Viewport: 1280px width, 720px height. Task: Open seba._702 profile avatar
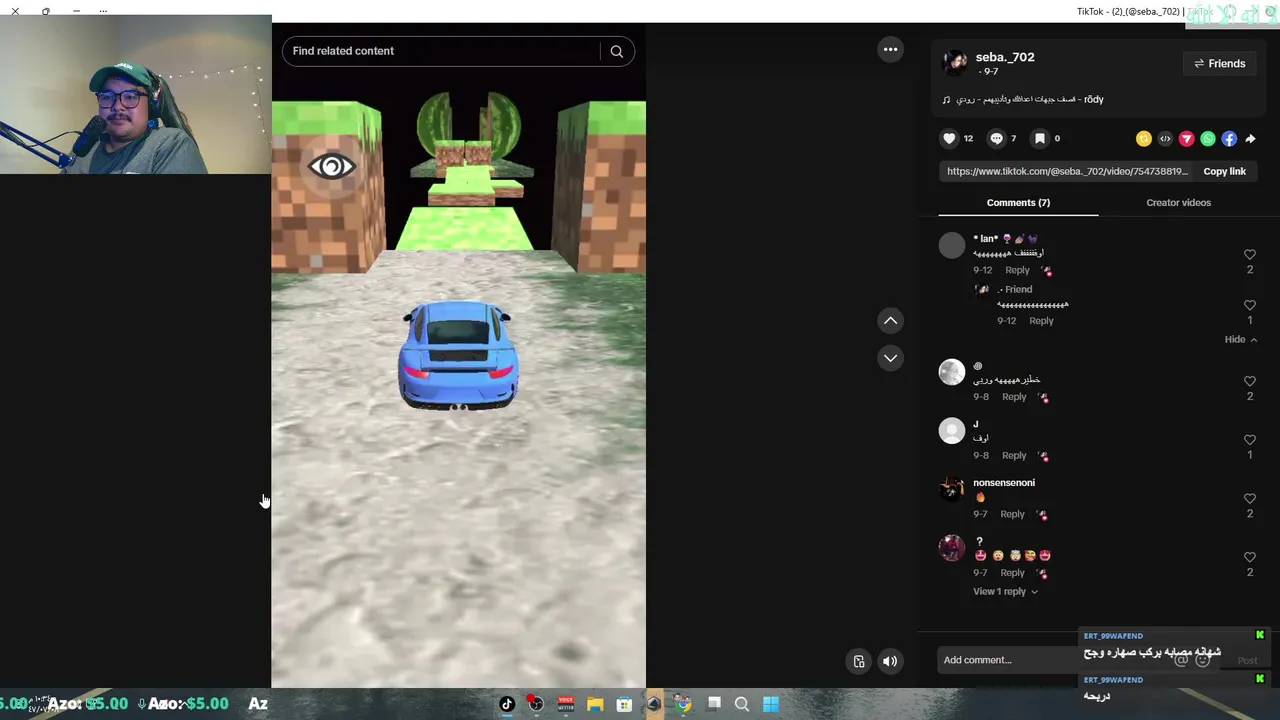click(954, 63)
